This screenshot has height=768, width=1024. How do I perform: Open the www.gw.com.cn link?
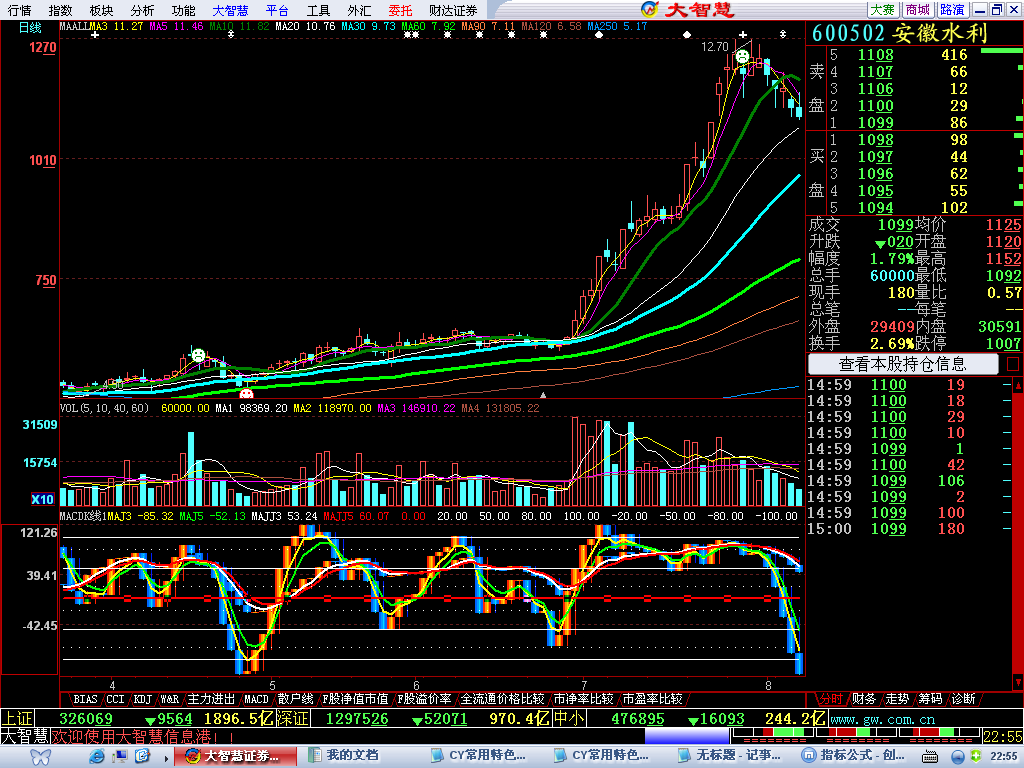pyautogui.click(x=882, y=719)
